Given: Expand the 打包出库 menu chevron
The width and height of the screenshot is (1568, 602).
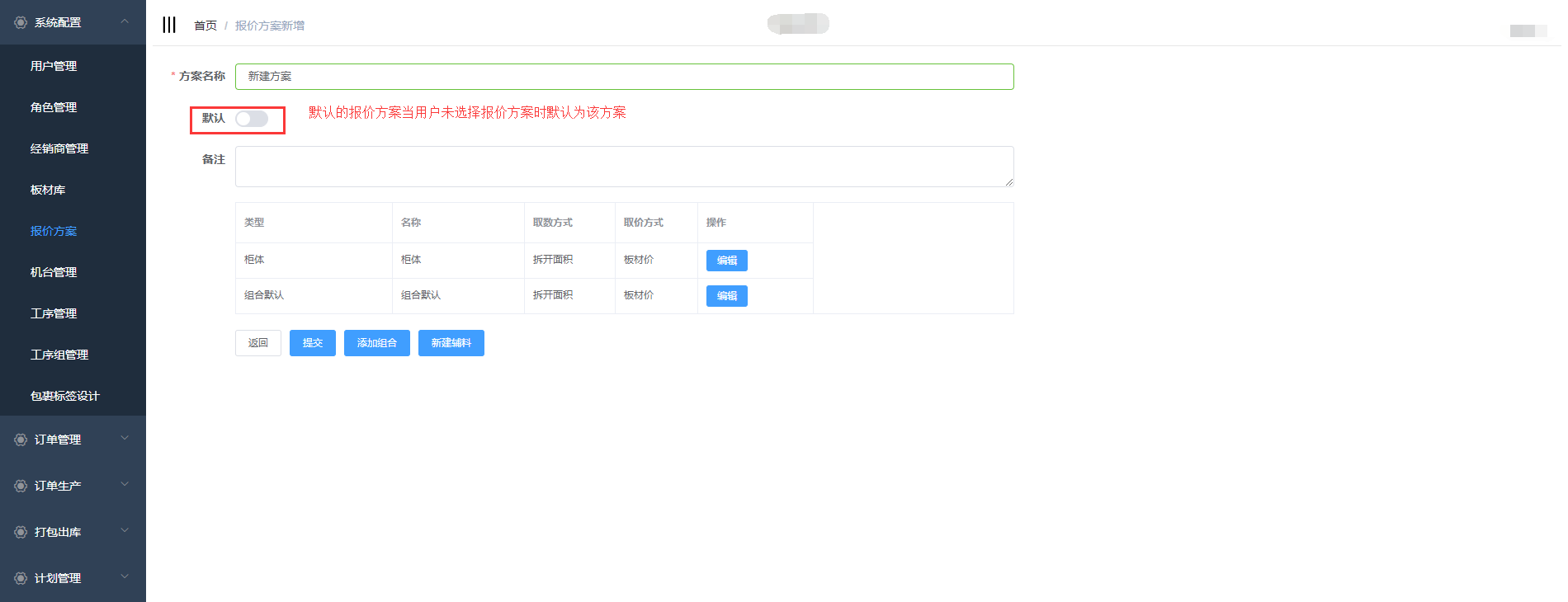Looking at the screenshot, I should tap(125, 531).
